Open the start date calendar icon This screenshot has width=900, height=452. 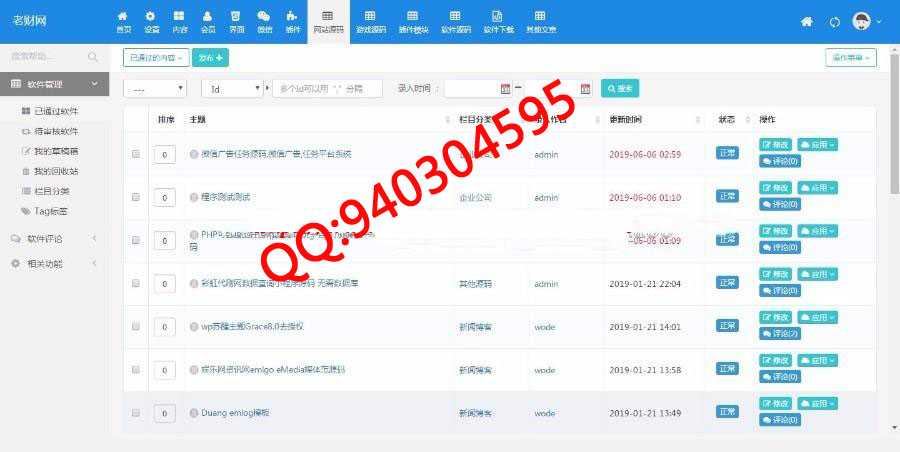click(505, 89)
